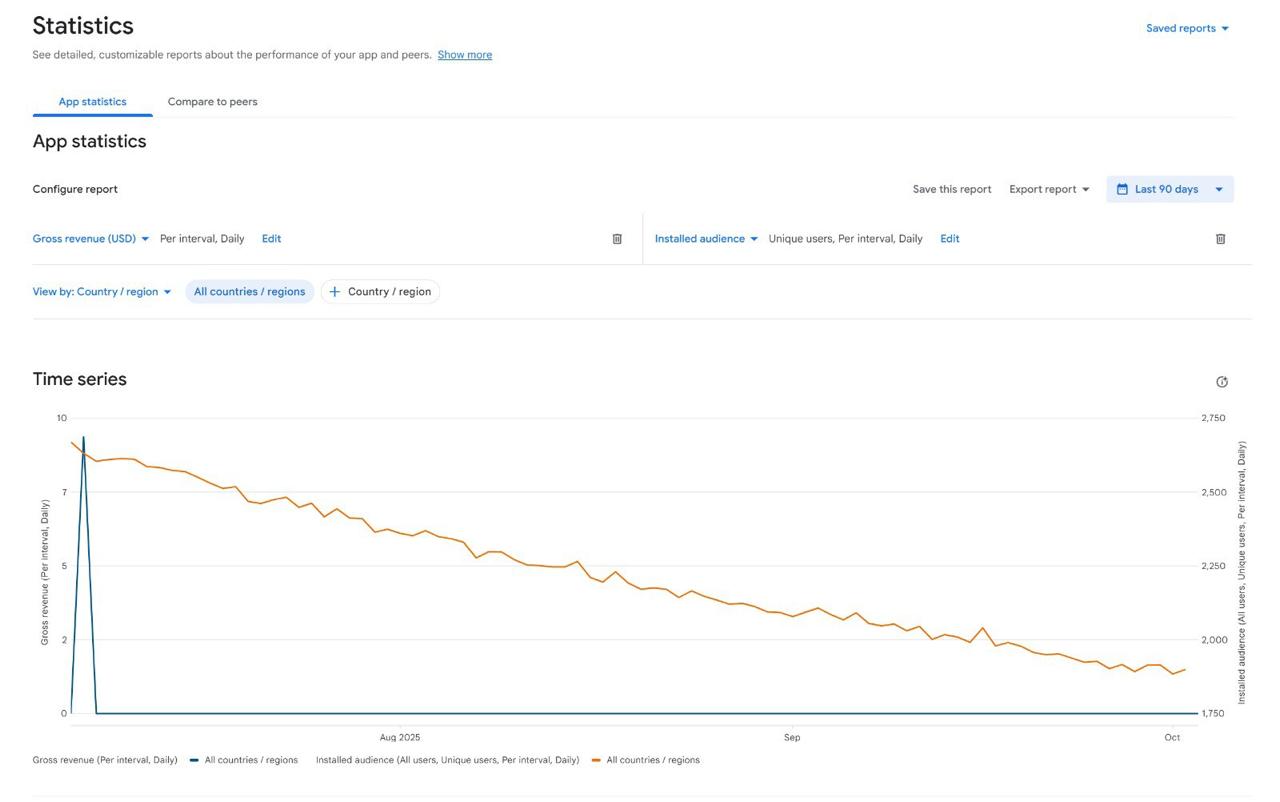Switch to the Compare to peers tab
This screenshot has height=802, width=1280.
click(212, 102)
